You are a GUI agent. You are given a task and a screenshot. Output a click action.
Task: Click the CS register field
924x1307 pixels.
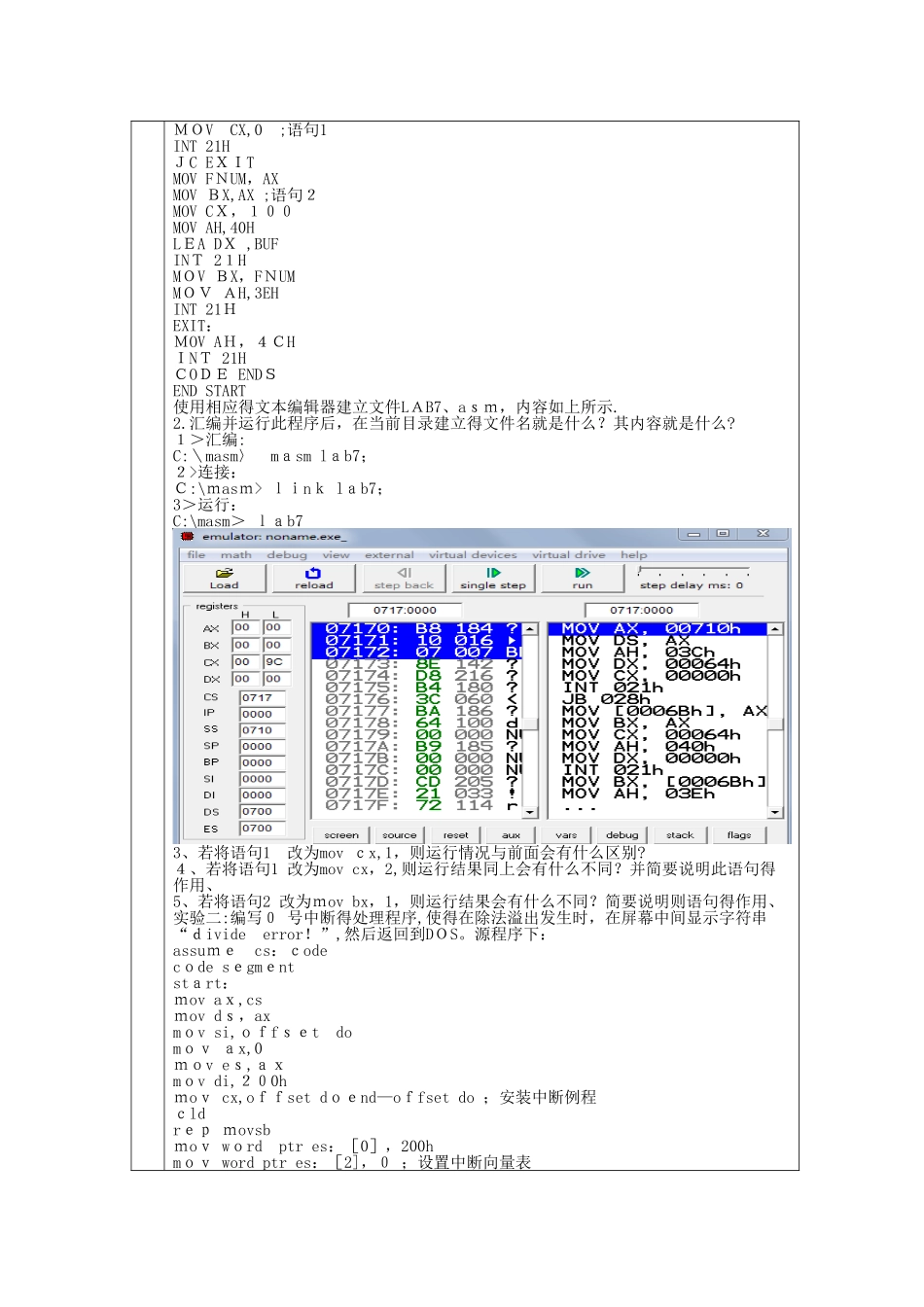point(263,697)
